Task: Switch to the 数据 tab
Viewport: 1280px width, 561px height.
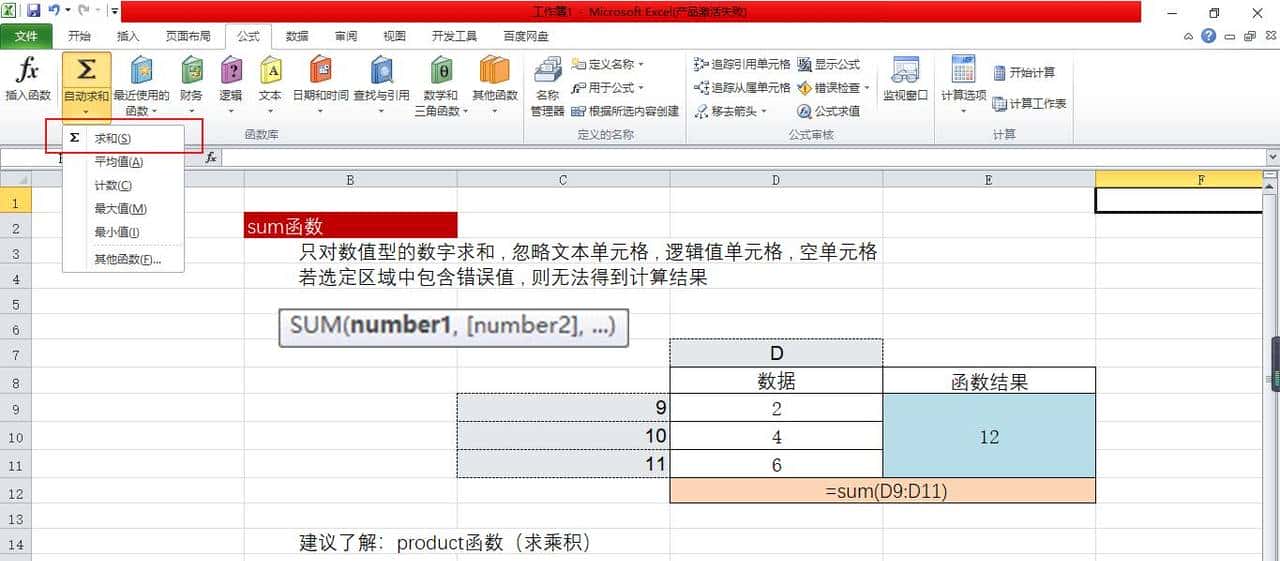Action: point(297,36)
